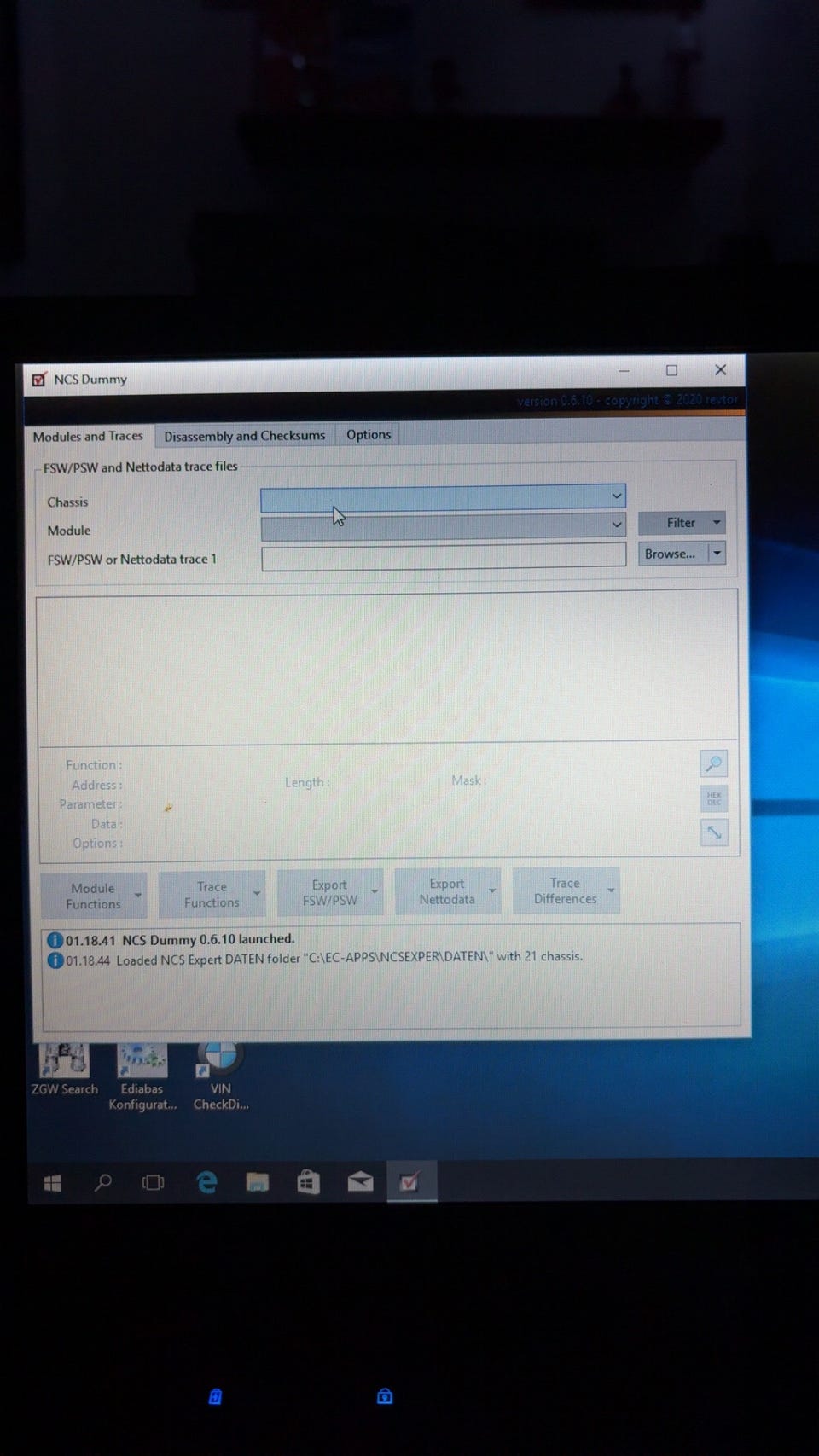Image resolution: width=819 pixels, height=1456 pixels.
Task: Open the Options tab
Action: (369, 435)
